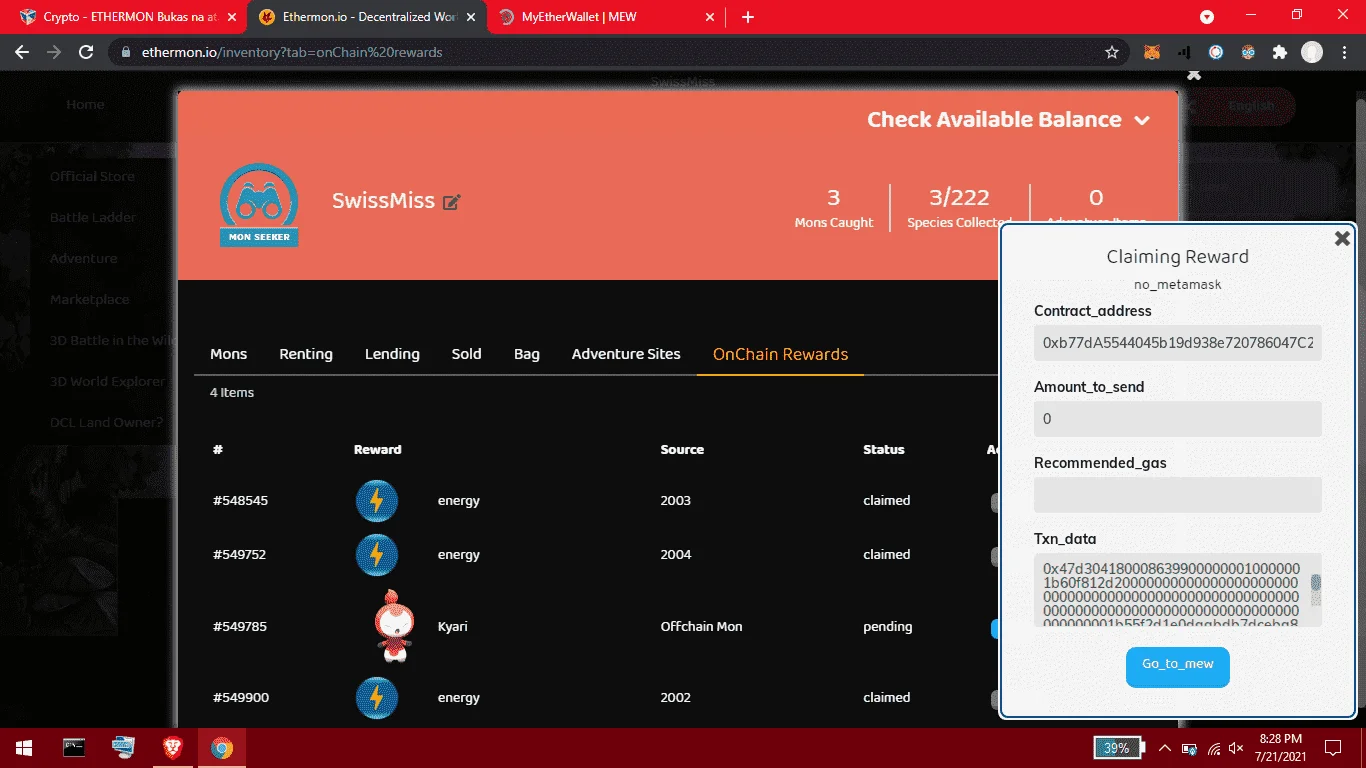Unmute the volume speaker icon
This screenshot has height=768, width=1366.
(x=1236, y=748)
